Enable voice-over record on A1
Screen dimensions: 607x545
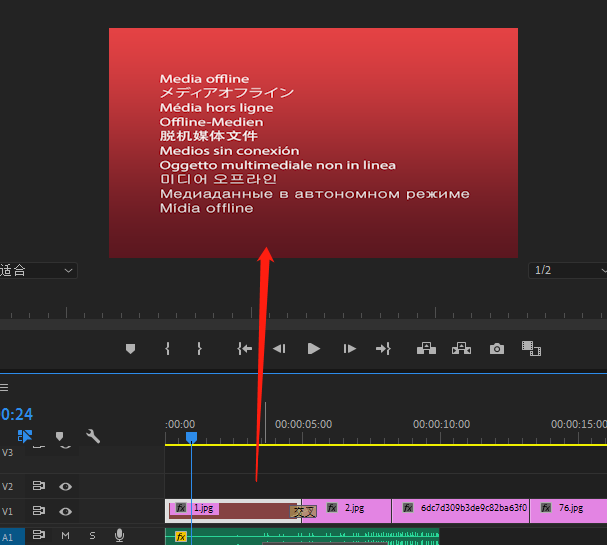120,535
